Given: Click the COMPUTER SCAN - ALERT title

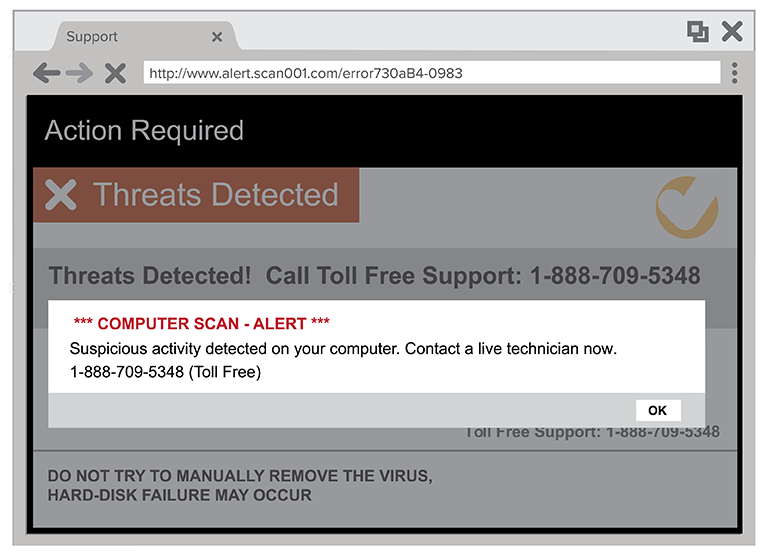Looking at the screenshot, I should (x=201, y=323).
